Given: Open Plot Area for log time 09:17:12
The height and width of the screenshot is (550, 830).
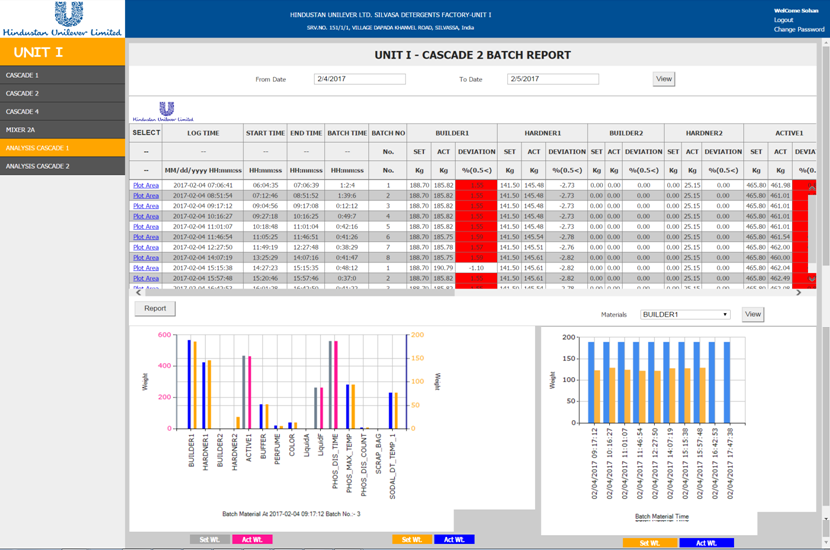Looking at the screenshot, I should click(146, 206).
